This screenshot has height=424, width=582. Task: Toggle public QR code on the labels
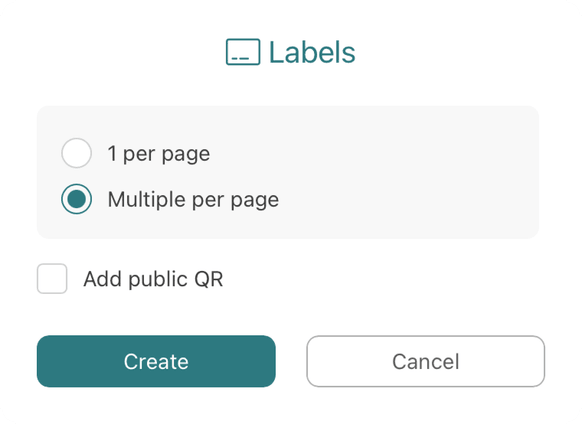pyautogui.click(x=52, y=279)
